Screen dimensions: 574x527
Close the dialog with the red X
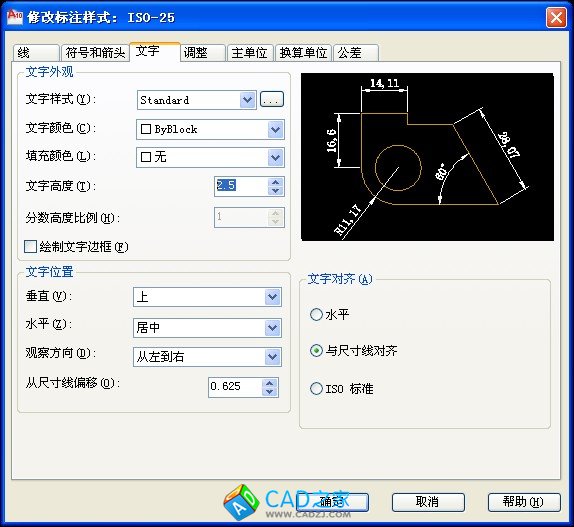(x=556, y=17)
